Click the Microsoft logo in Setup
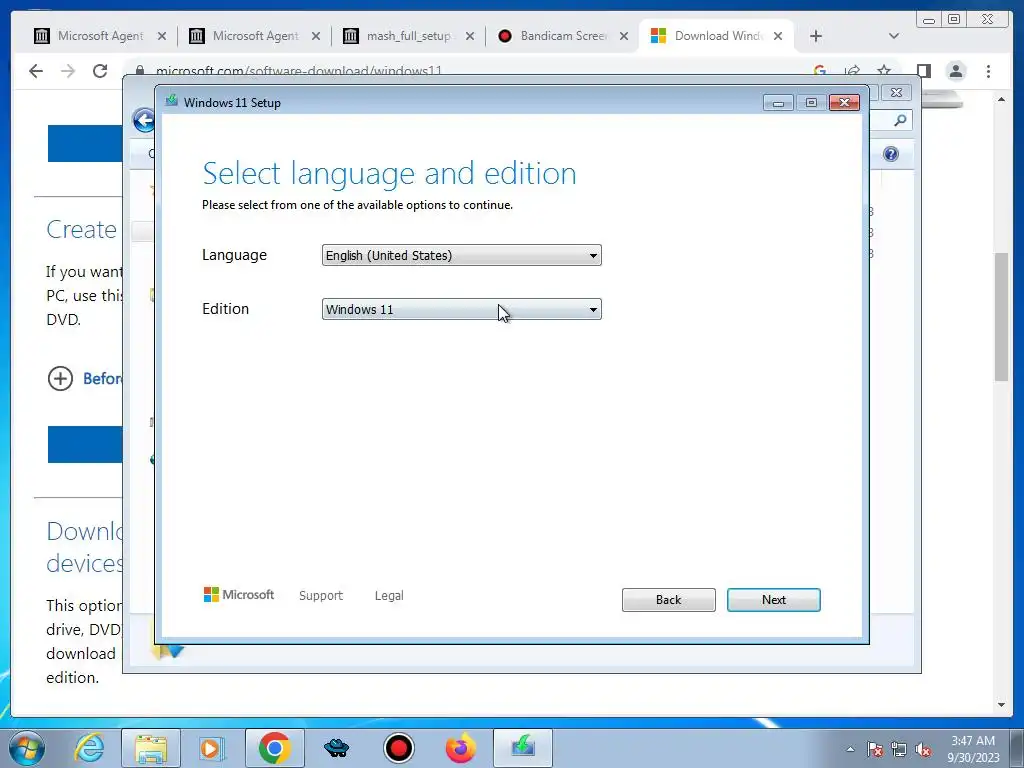The height and width of the screenshot is (768, 1024). click(x=239, y=595)
